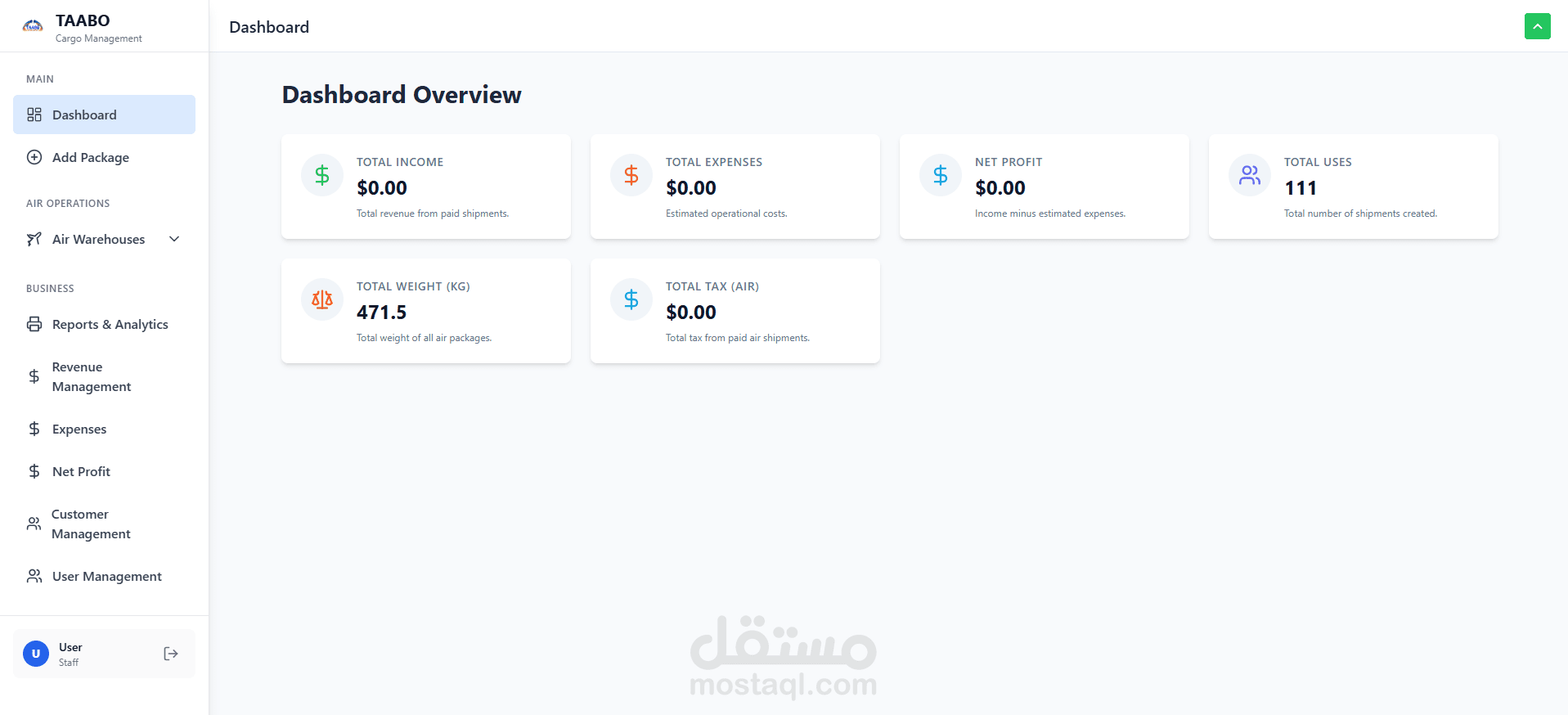1568x715 pixels.
Task: Click the User Staff profile name
Action: [70, 647]
